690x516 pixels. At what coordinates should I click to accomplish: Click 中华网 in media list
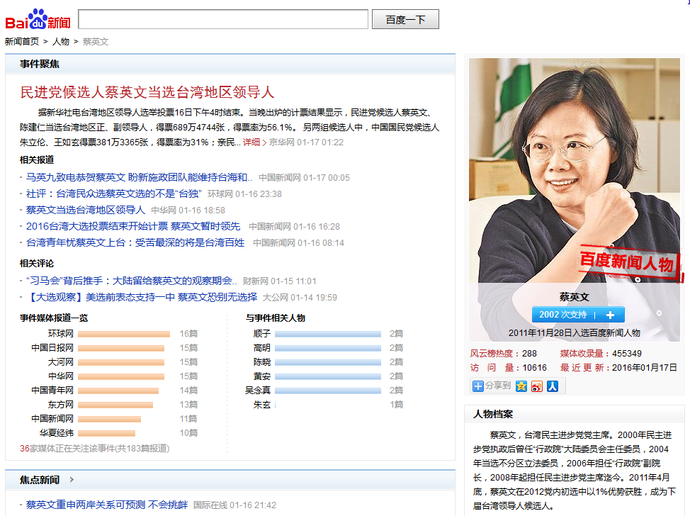(60, 376)
